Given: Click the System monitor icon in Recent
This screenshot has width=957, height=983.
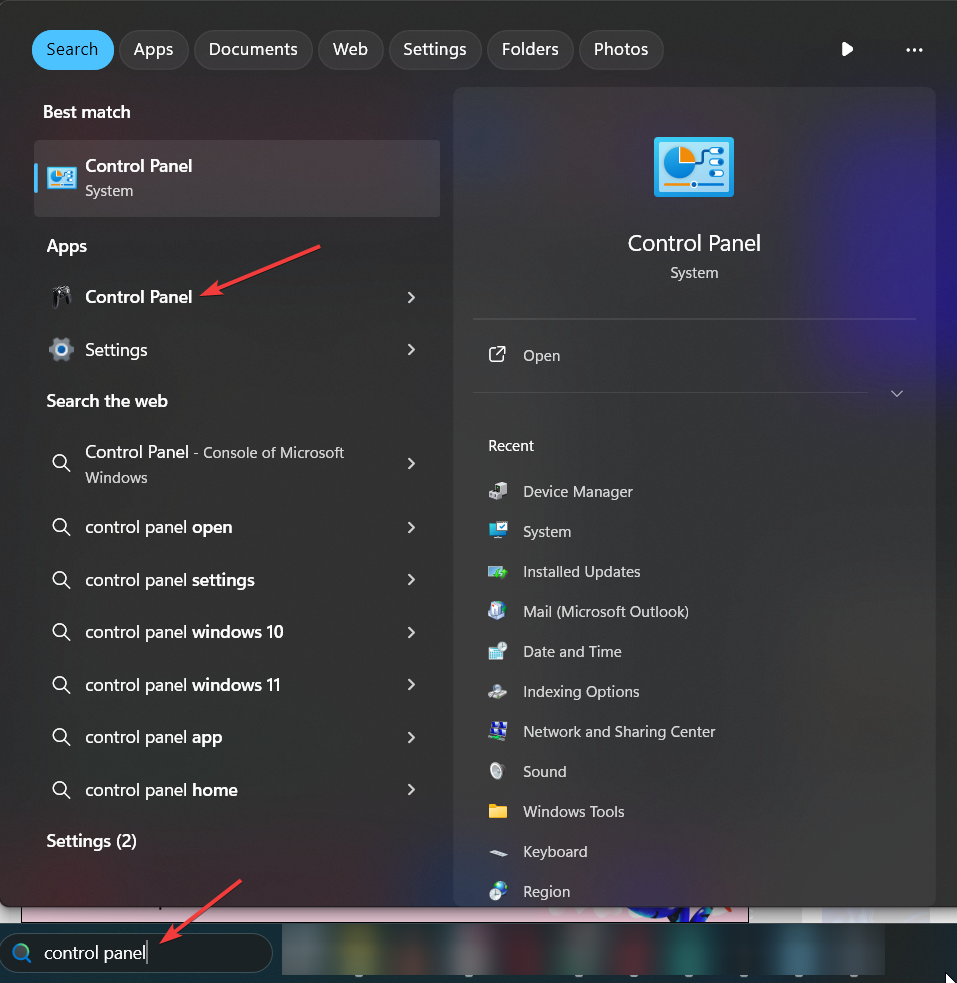Looking at the screenshot, I should pos(498,531).
